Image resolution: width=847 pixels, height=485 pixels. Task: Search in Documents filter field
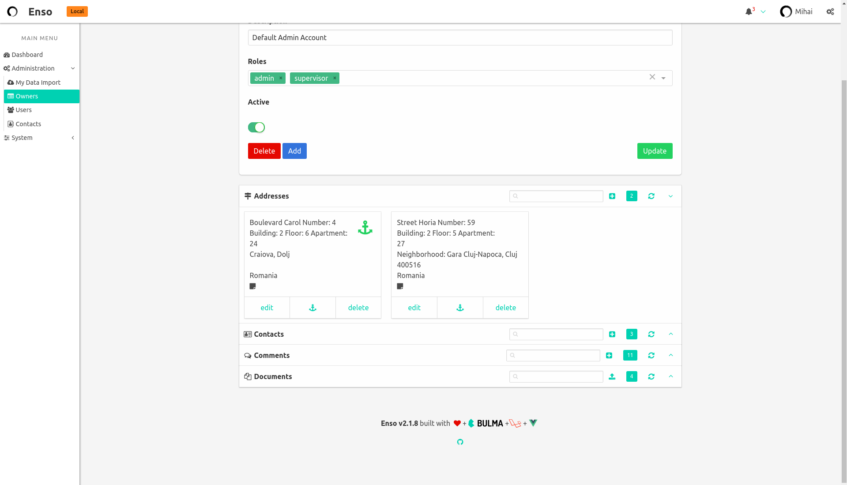coord(556,376)
